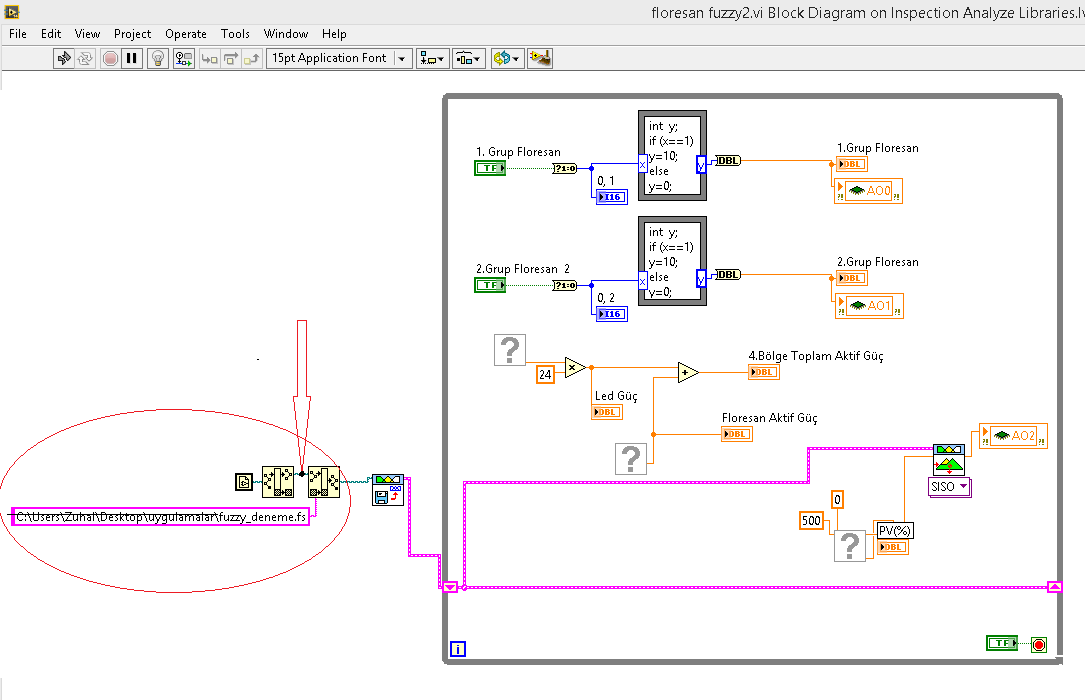Select the 2.Grup Floresan 2 boolean terminal
The height and width of the screenshot is (700, 1085).
(x=490, y=285)
